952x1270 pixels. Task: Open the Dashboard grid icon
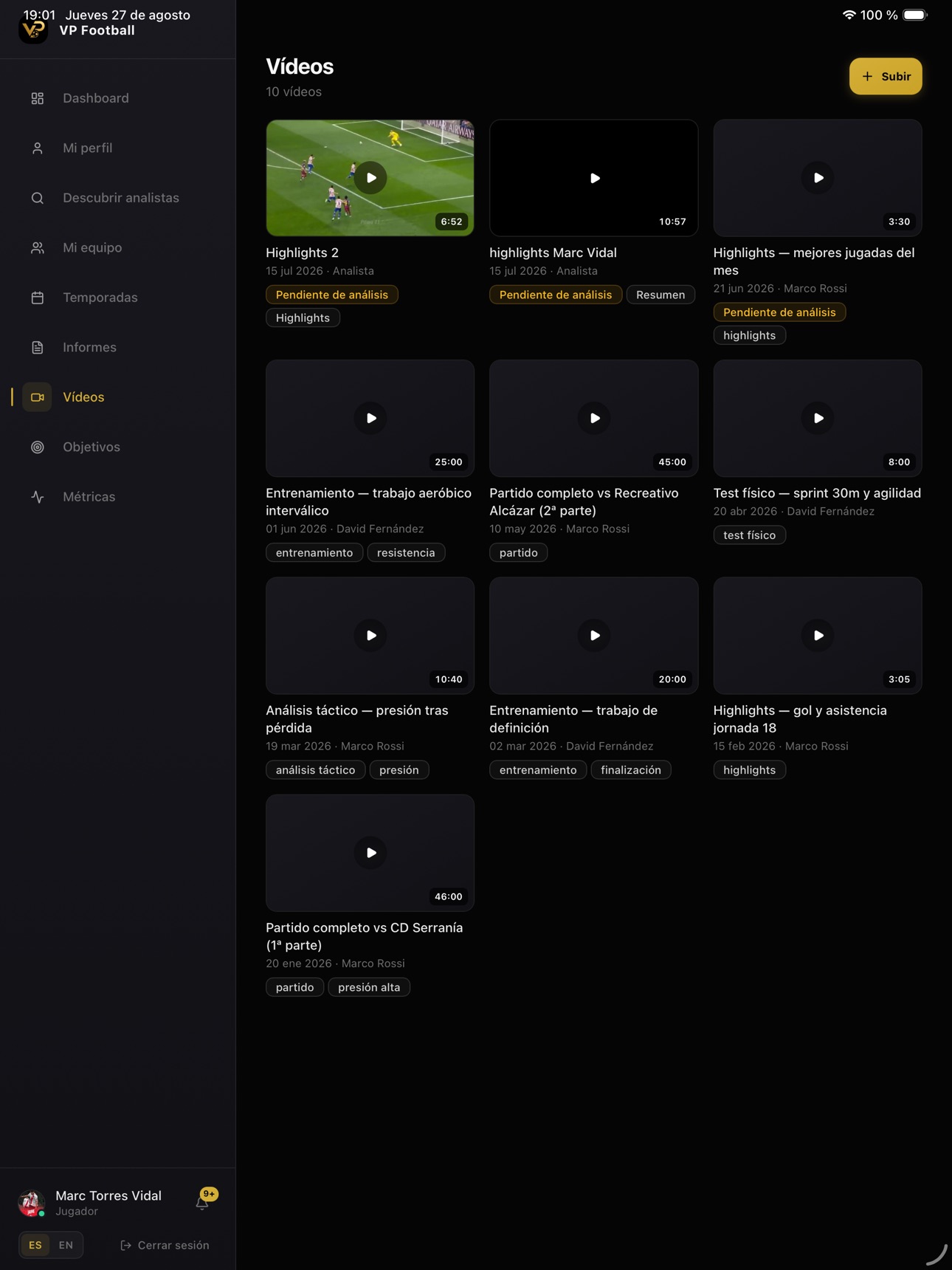click(x=38, y=98)
